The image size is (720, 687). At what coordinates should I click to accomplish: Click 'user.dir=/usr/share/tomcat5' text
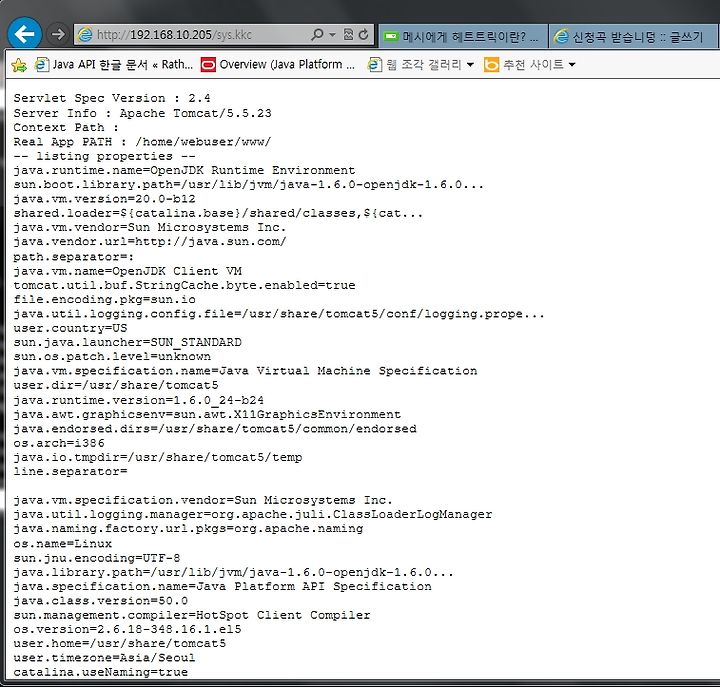116,385
